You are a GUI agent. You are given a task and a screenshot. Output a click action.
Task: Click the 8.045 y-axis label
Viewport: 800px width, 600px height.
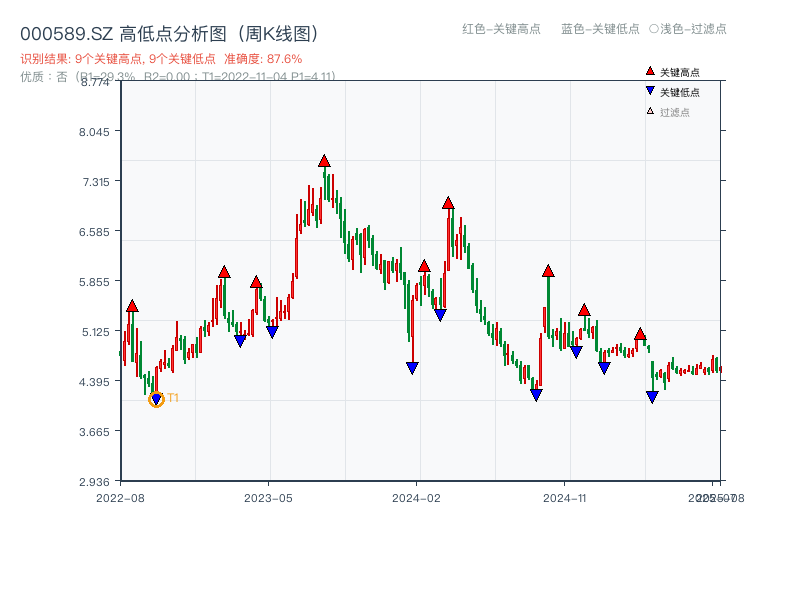[x=94, y=132]
